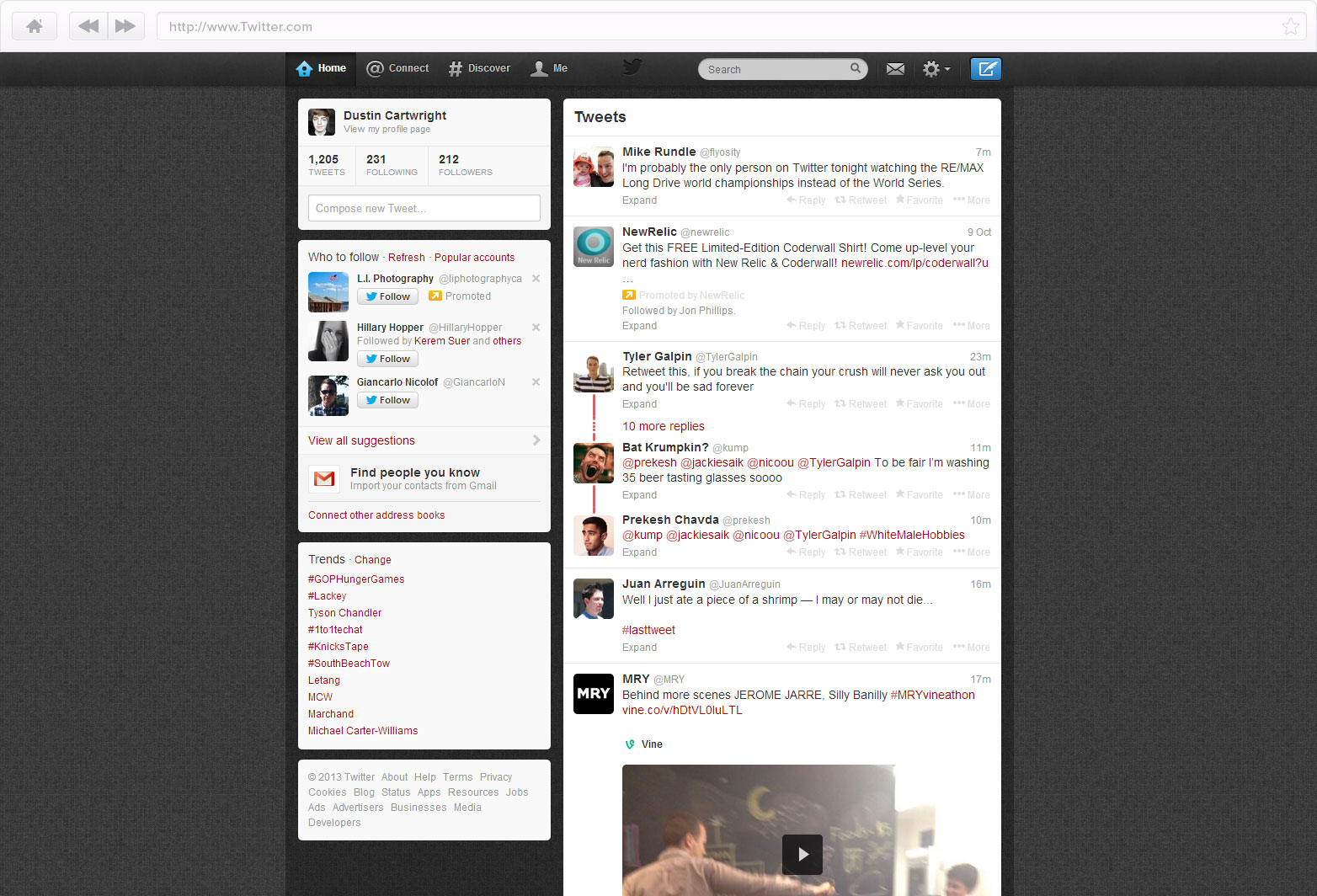1317x896 pixels.
Task: Retweet Mike Rundle's tweet
Action: [861, 200]
